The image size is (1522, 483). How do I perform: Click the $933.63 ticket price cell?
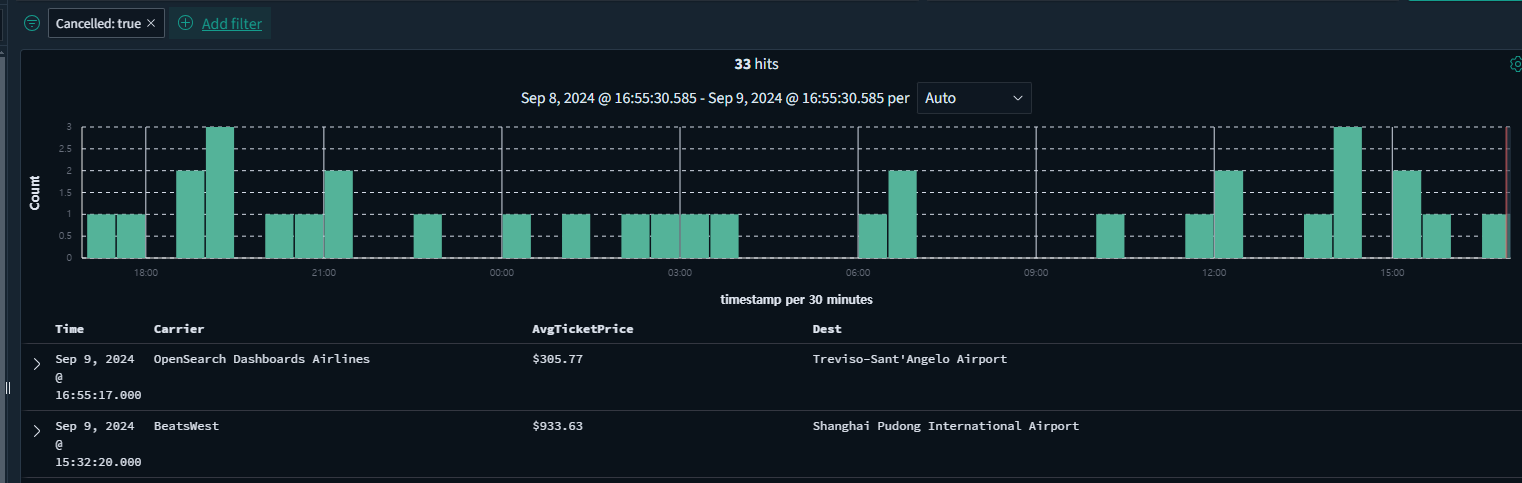point(558,426)
